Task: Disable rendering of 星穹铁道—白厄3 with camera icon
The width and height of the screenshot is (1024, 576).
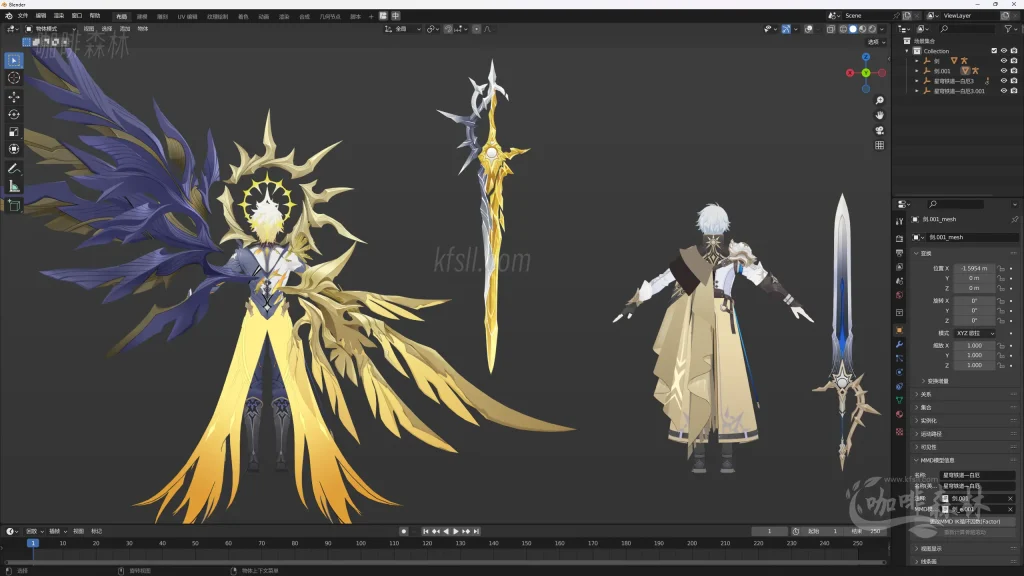Action: [1014, 81]
